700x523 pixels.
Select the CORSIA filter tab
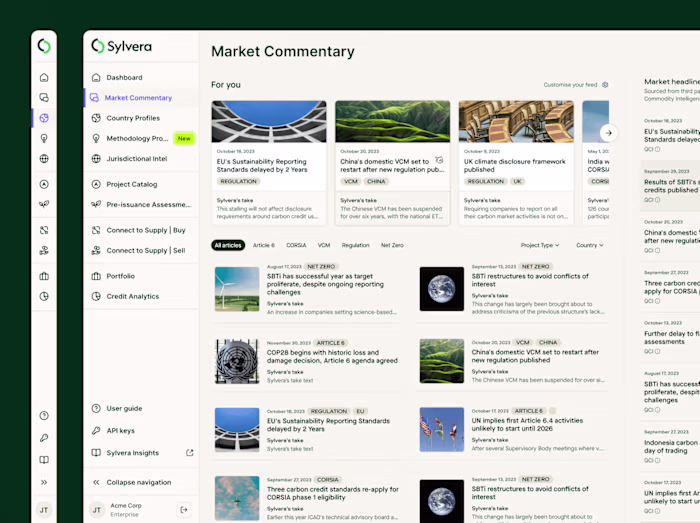click(296, 245)
